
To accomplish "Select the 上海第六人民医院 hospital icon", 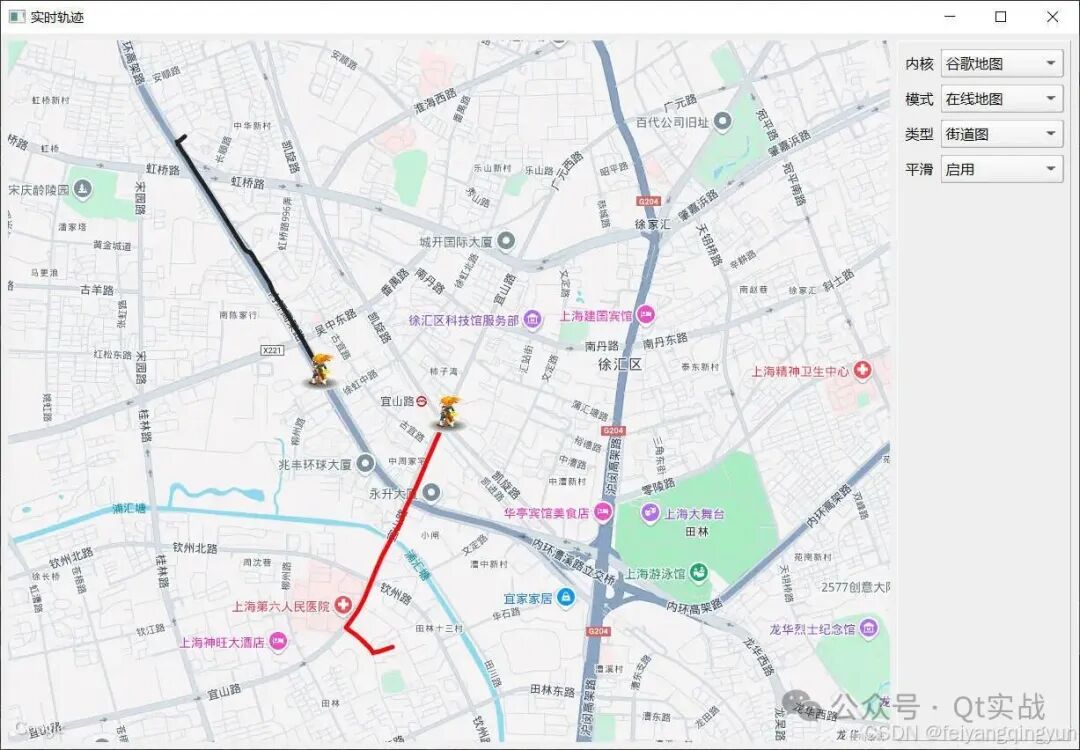I will click(342, 606).
